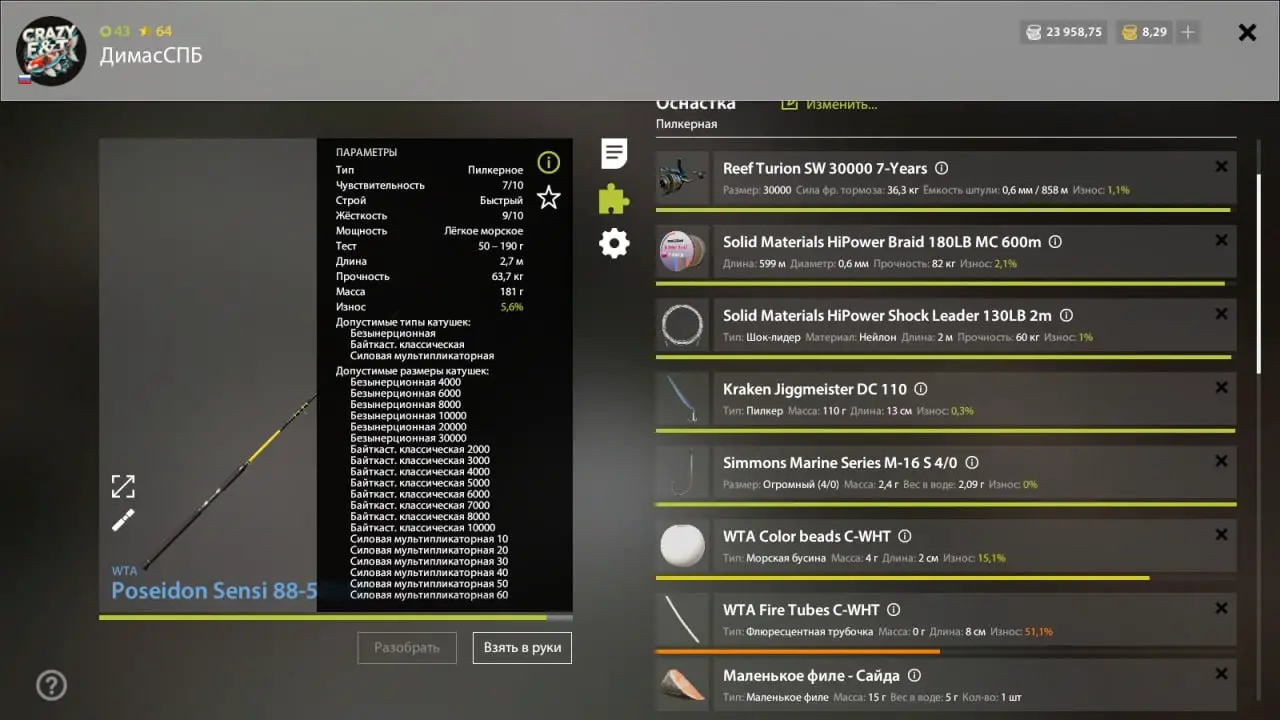Click the Разобрать button
Viewport: 1280px width, 720px height.
coord(407,647)
